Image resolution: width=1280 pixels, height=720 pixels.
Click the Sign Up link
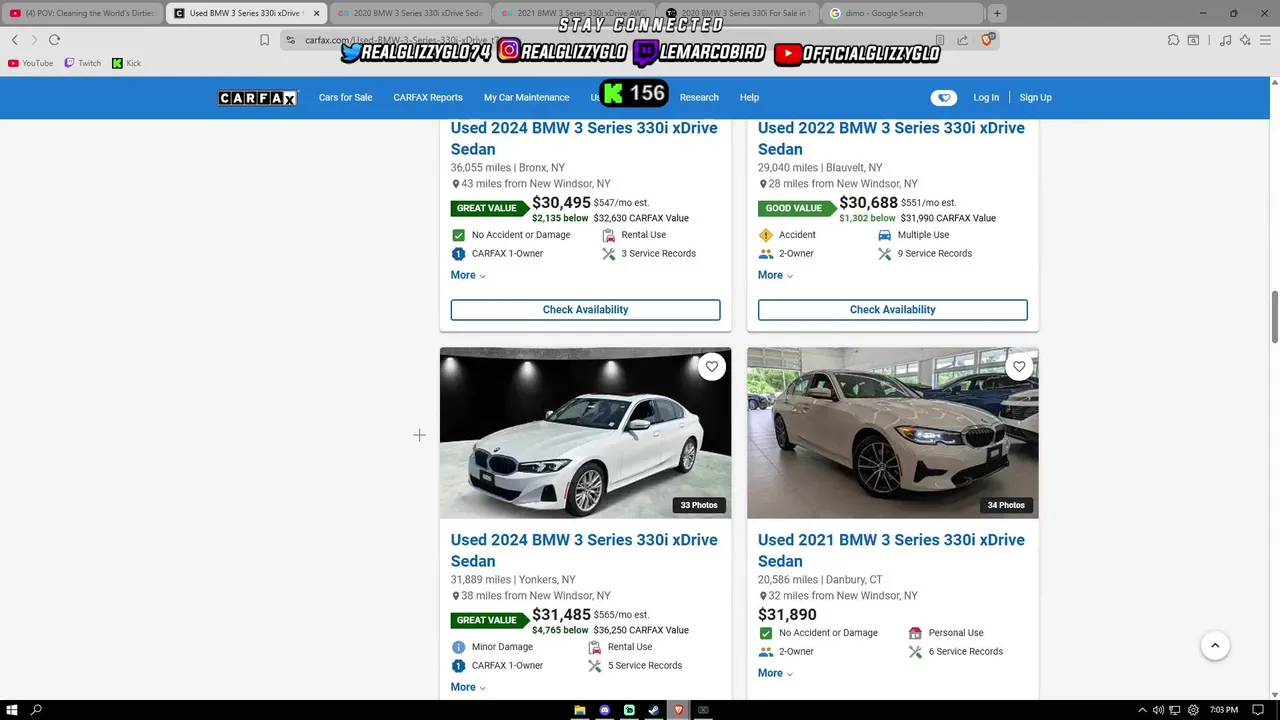click(1035, 98)
